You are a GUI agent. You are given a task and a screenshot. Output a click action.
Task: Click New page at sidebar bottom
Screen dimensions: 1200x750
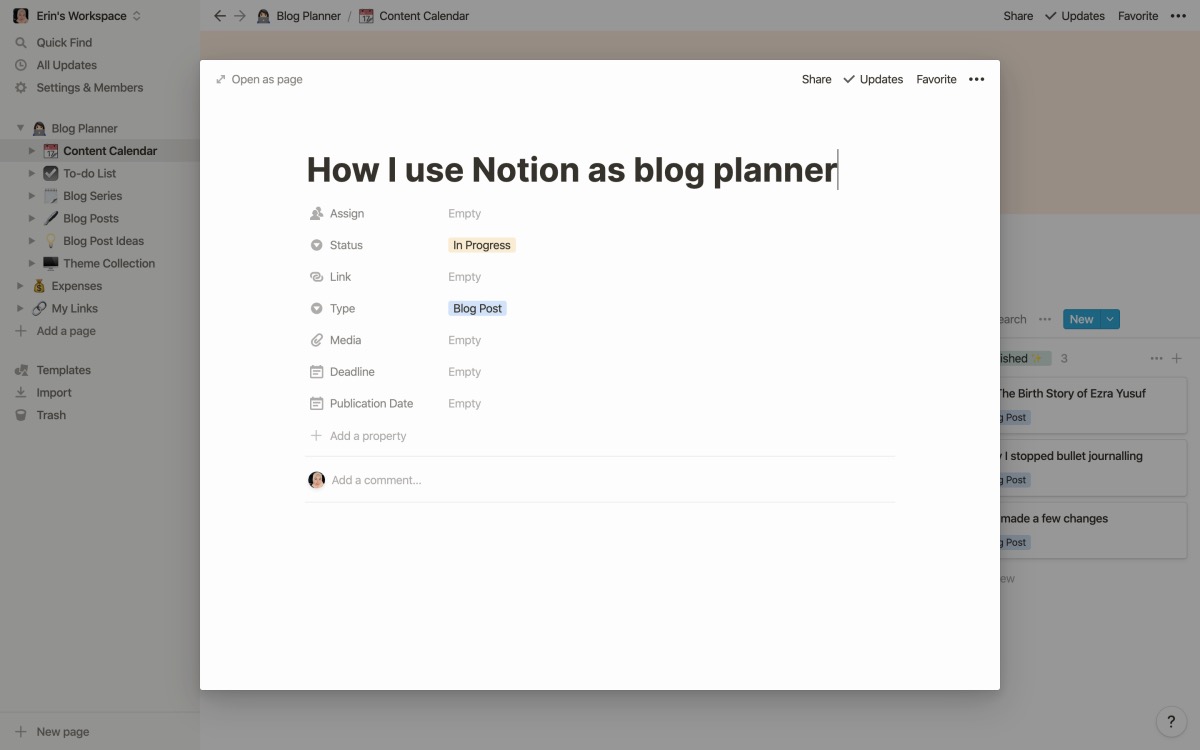(53, 732)
